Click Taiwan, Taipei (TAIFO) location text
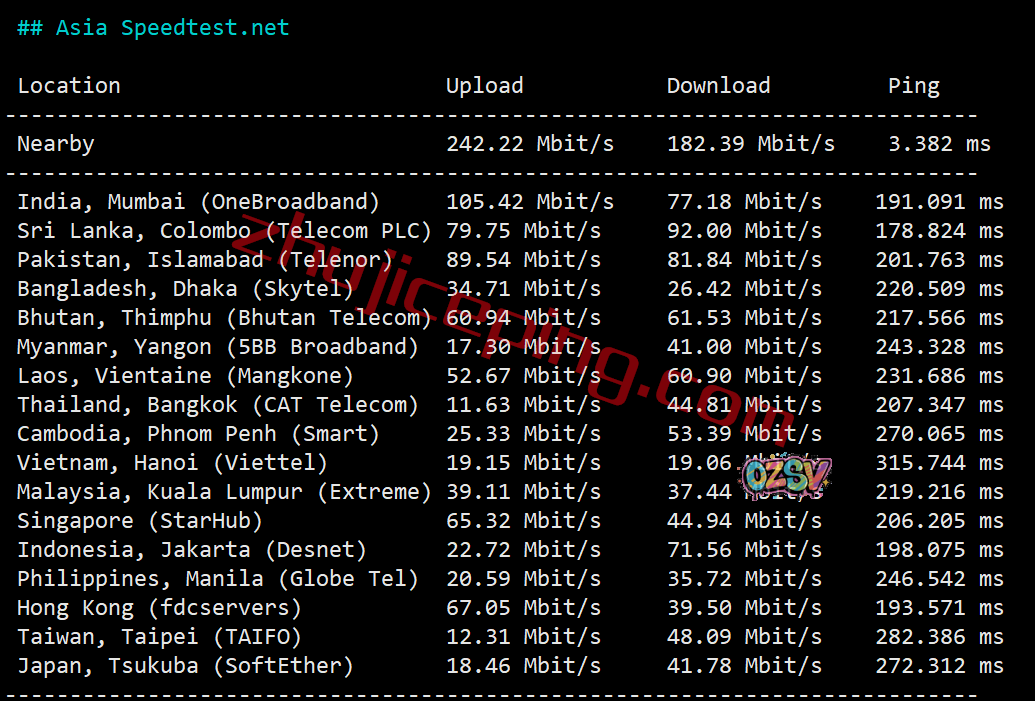 [x=159, y=638]
